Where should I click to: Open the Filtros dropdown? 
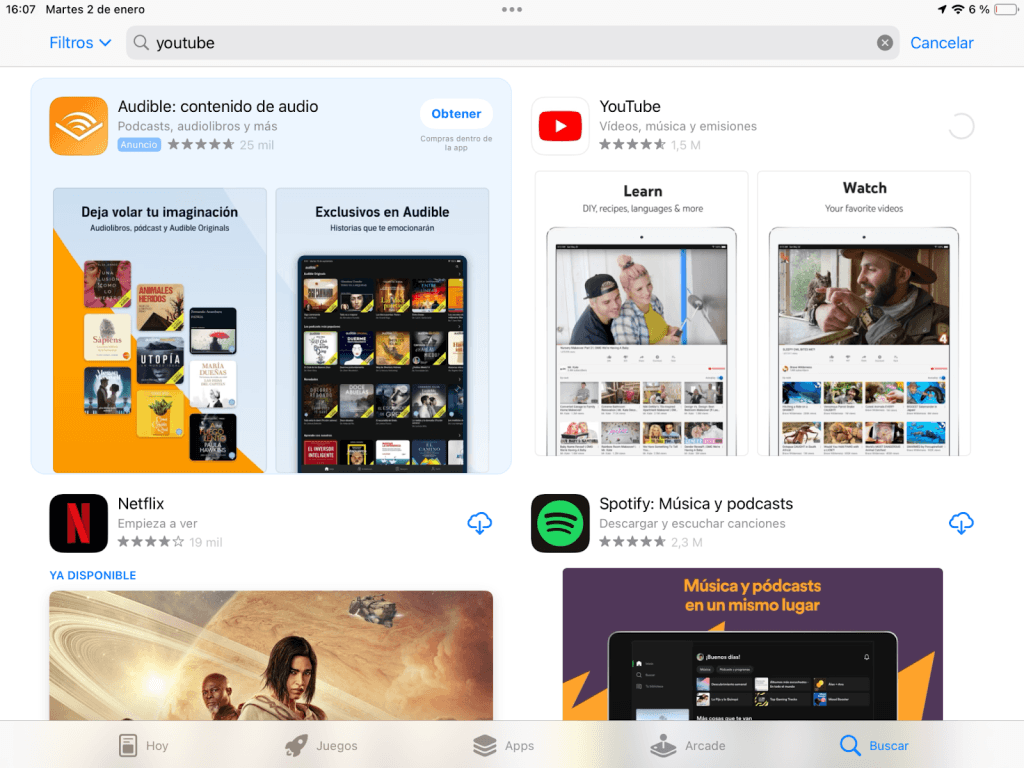click(80, 42)
